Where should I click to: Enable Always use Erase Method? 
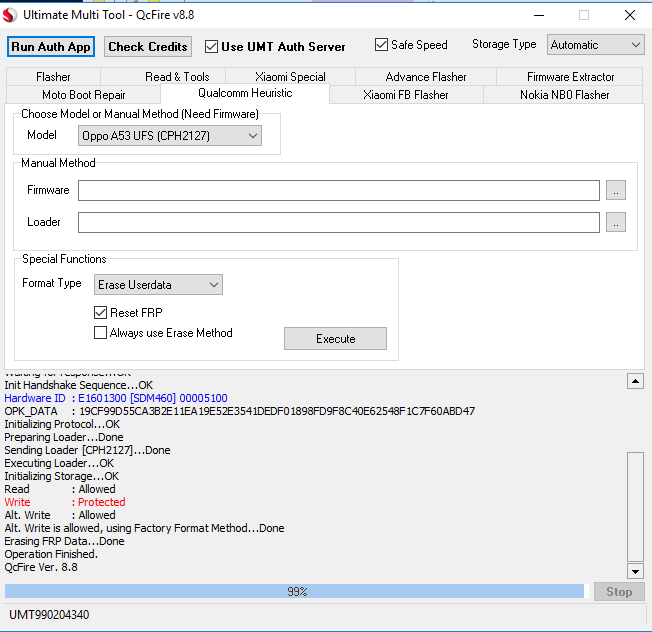pyautogui.click(x=100, y=333)
